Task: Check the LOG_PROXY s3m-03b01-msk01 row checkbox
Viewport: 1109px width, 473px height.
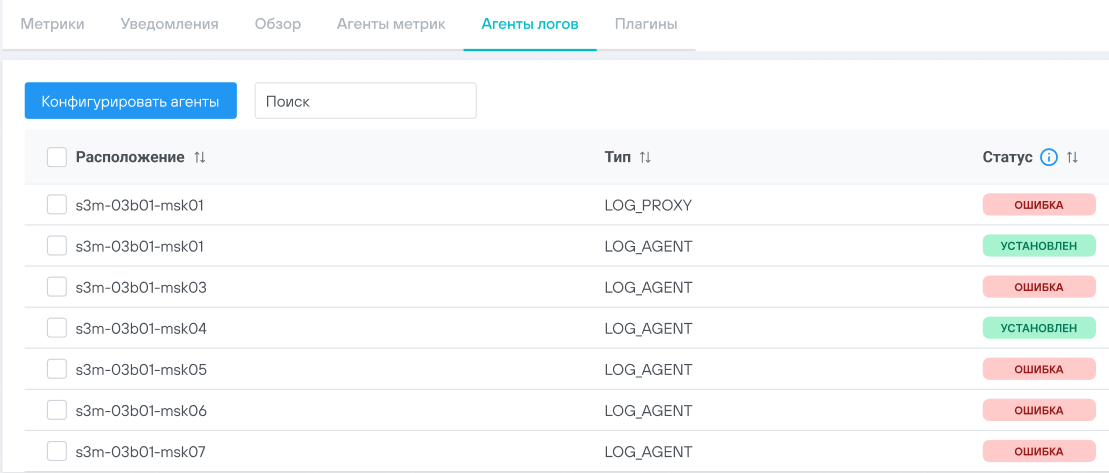Action: (x=57, y=205)
